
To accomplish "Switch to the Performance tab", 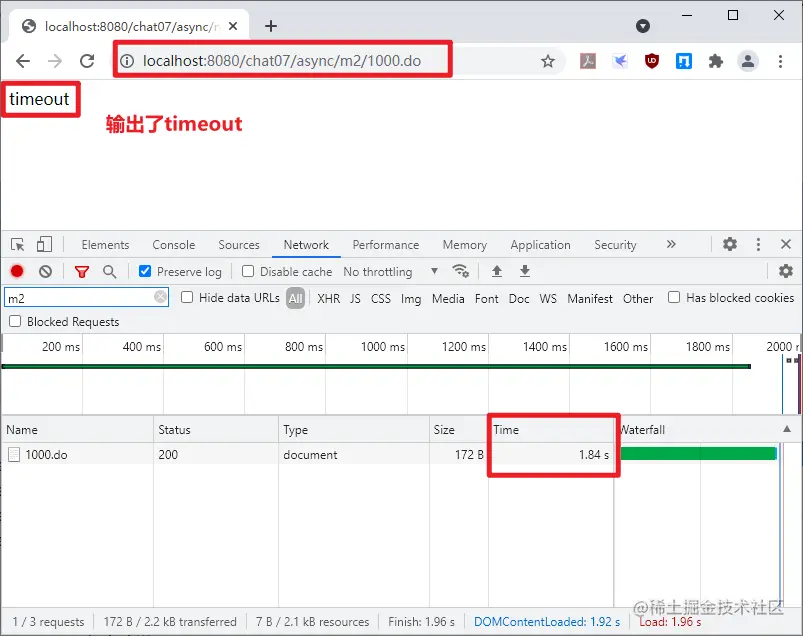I will click(x=386, y=245).
